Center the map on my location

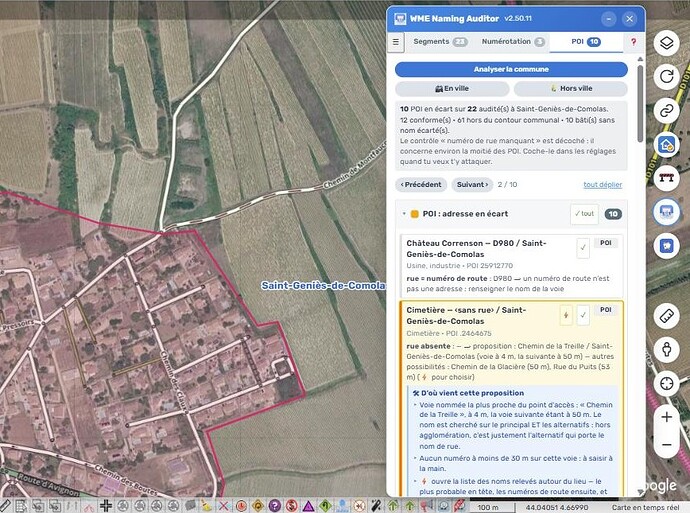click(x=666, y=383)
